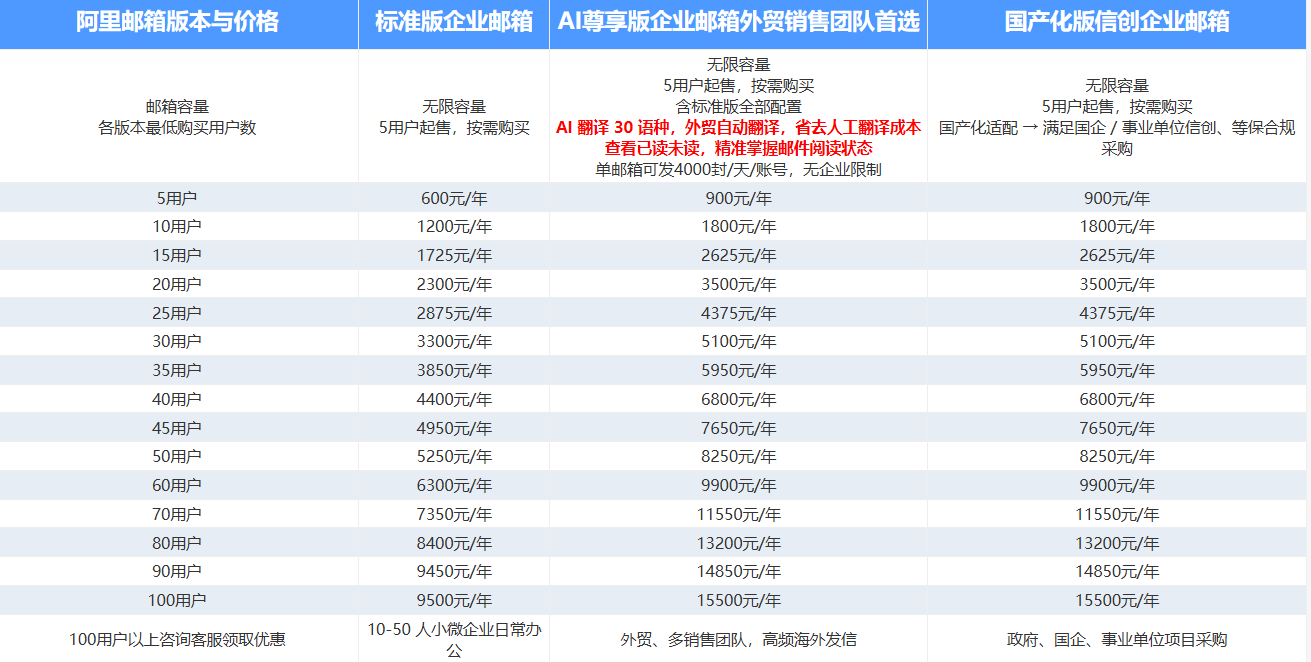
Task: Select the 80用户 row label
Action: pos(178,543)
